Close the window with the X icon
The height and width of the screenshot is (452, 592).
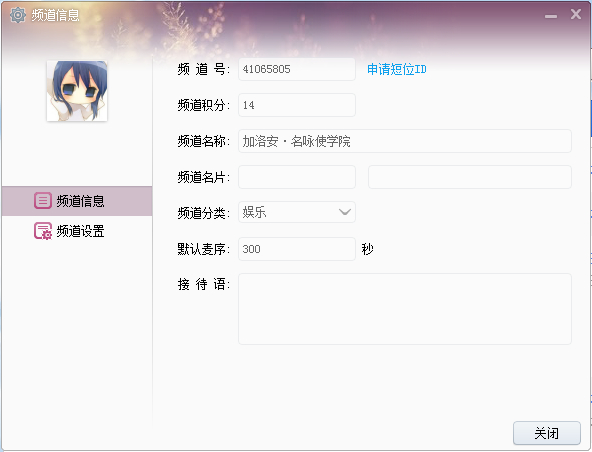point(576,14)
